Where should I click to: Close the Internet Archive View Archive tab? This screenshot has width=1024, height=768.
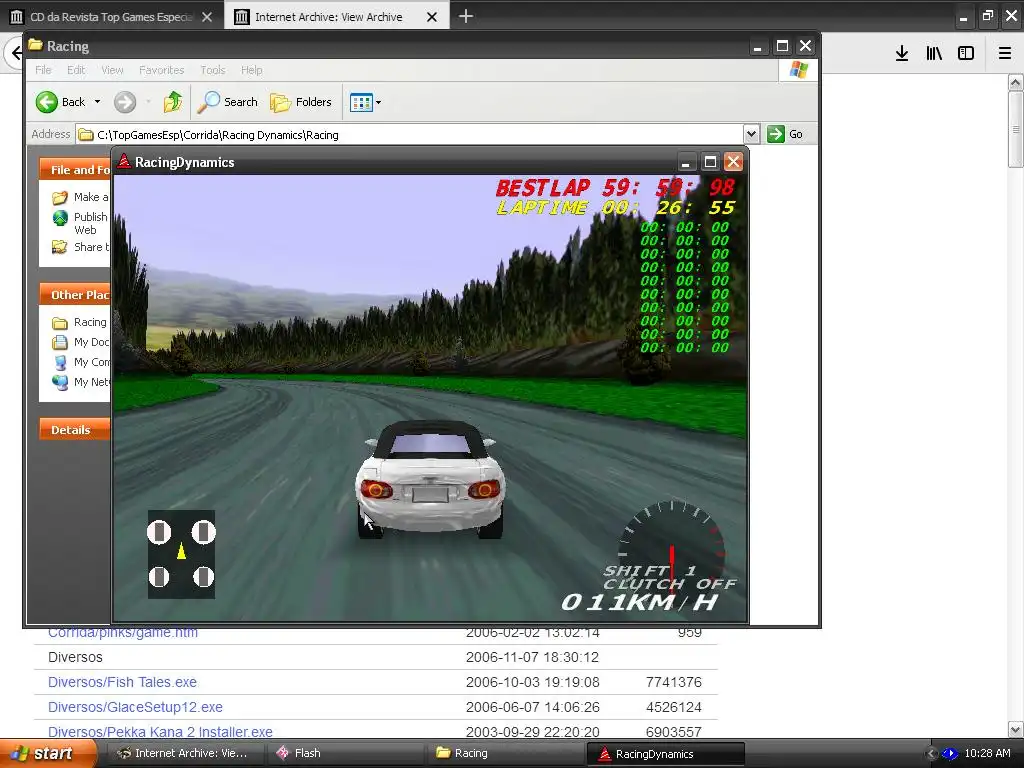coord(432,17)
